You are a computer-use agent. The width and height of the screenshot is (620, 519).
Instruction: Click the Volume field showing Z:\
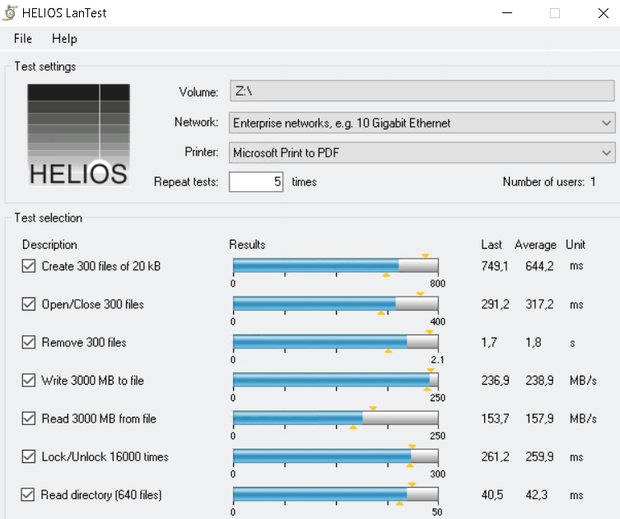422,91
